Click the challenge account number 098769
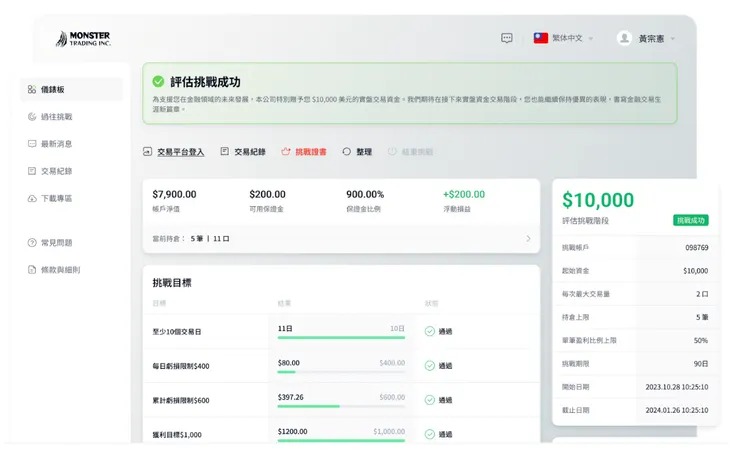740x457 pixels. (697, 247)
